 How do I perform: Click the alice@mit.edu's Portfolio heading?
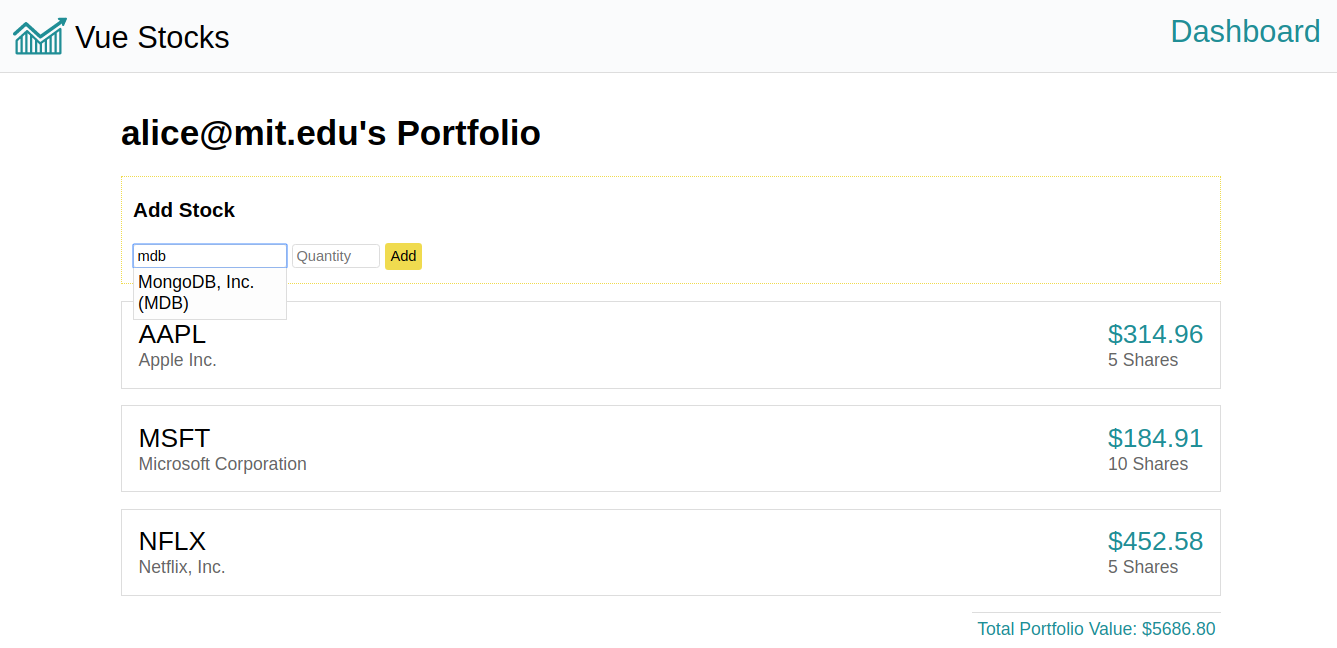pos(331,133)
